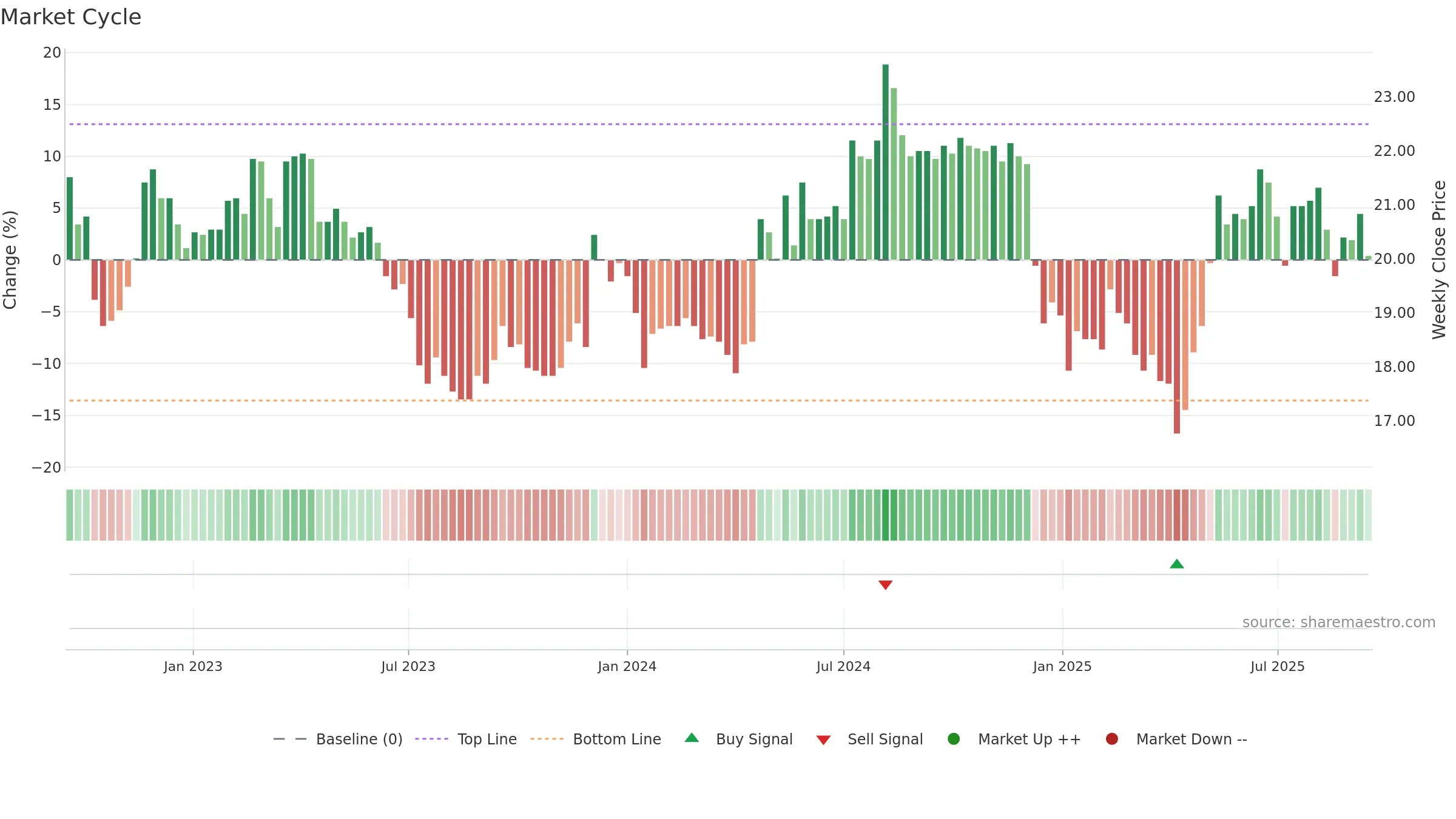This screenshot has width=1456, height=819.
Task: Toggle Market Down -- legend entry
Action: pos(1176,740)
